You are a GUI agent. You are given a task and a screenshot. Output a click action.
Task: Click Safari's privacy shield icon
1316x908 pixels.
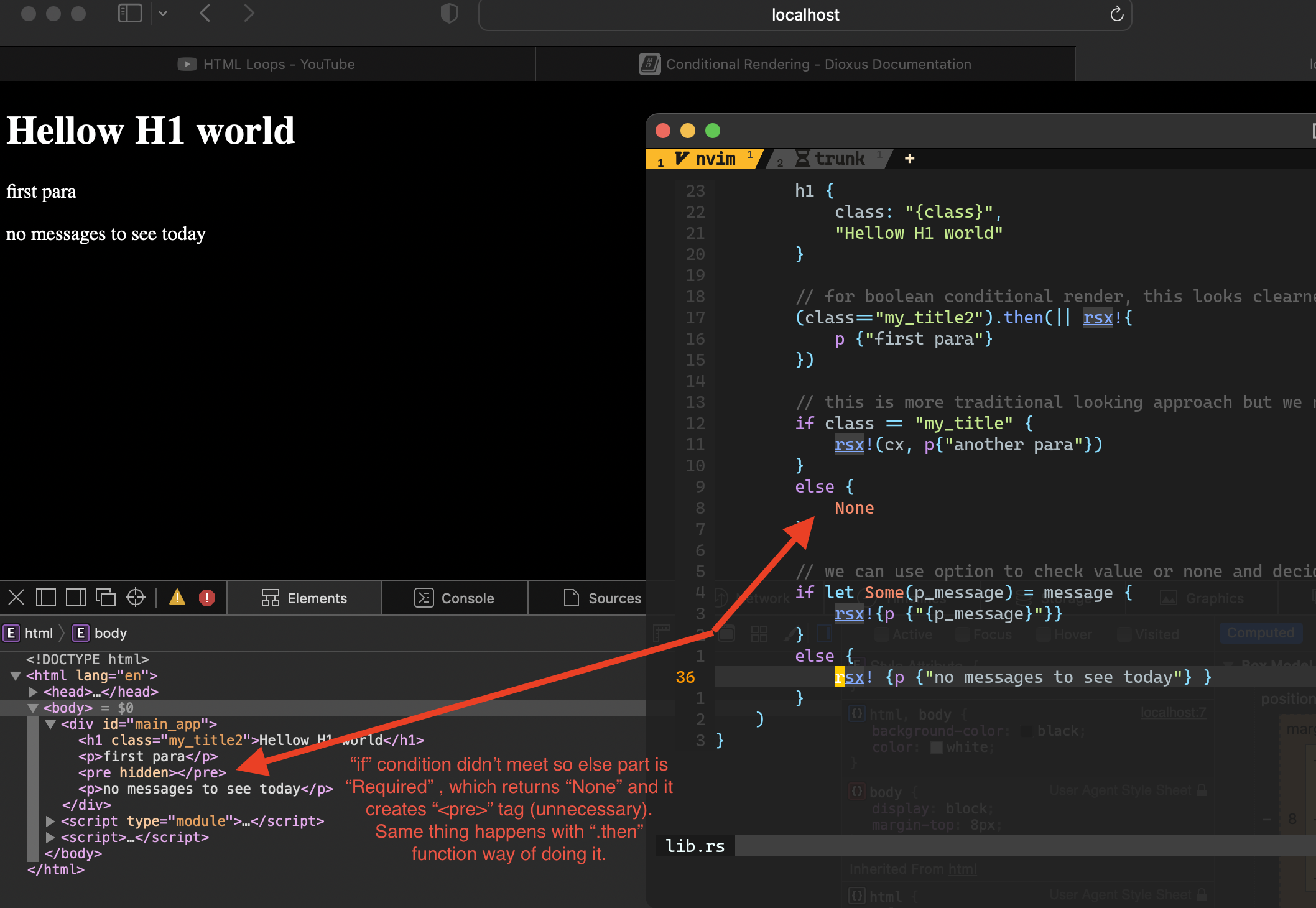(x=449, y=13)
